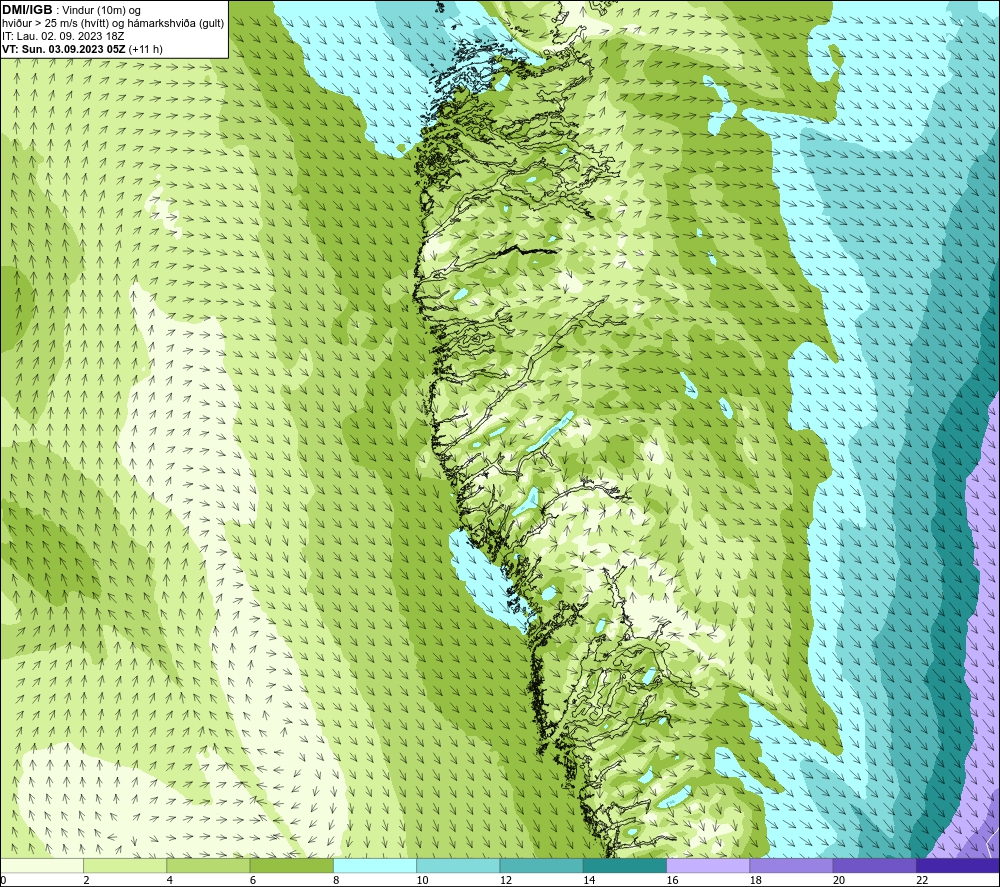
Task: Click the 20–22 m/s violet legend swatch
Action: (x=874, y=865)
